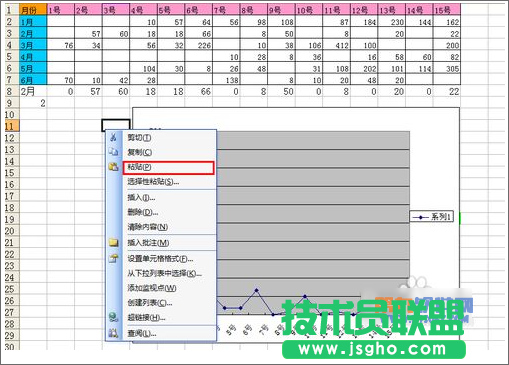Select the blue 5月 cell
This screenshot has width=509, height=365.
pyautogui.click(x=33, y=68)
